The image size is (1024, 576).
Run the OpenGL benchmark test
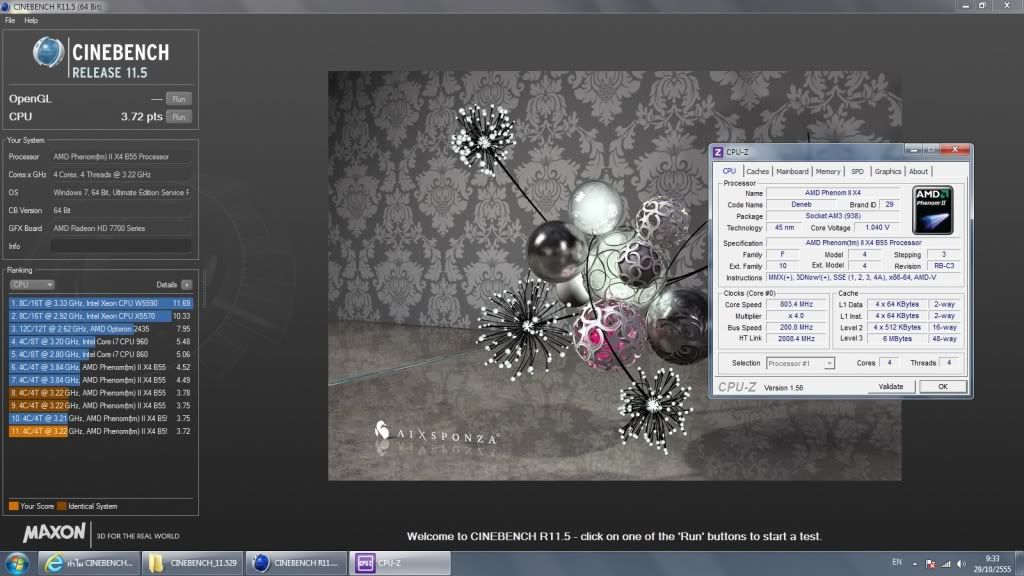tap(178, 99)
